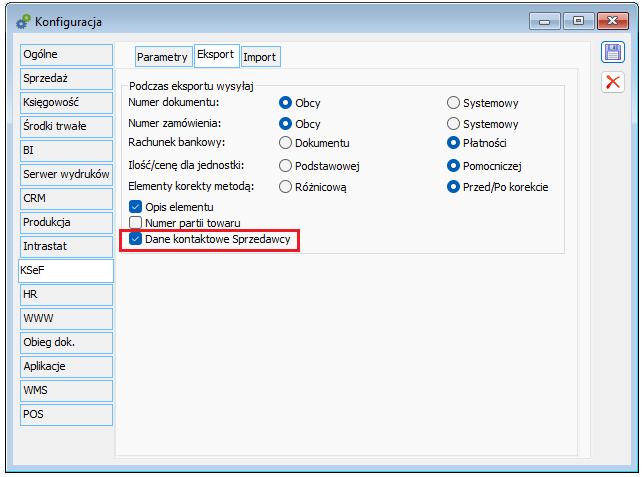Image resolution: width=642 pixels, height=477 pixels.
Task: Select Systemowy for Numer zamówienia
Action: point(454,123)
